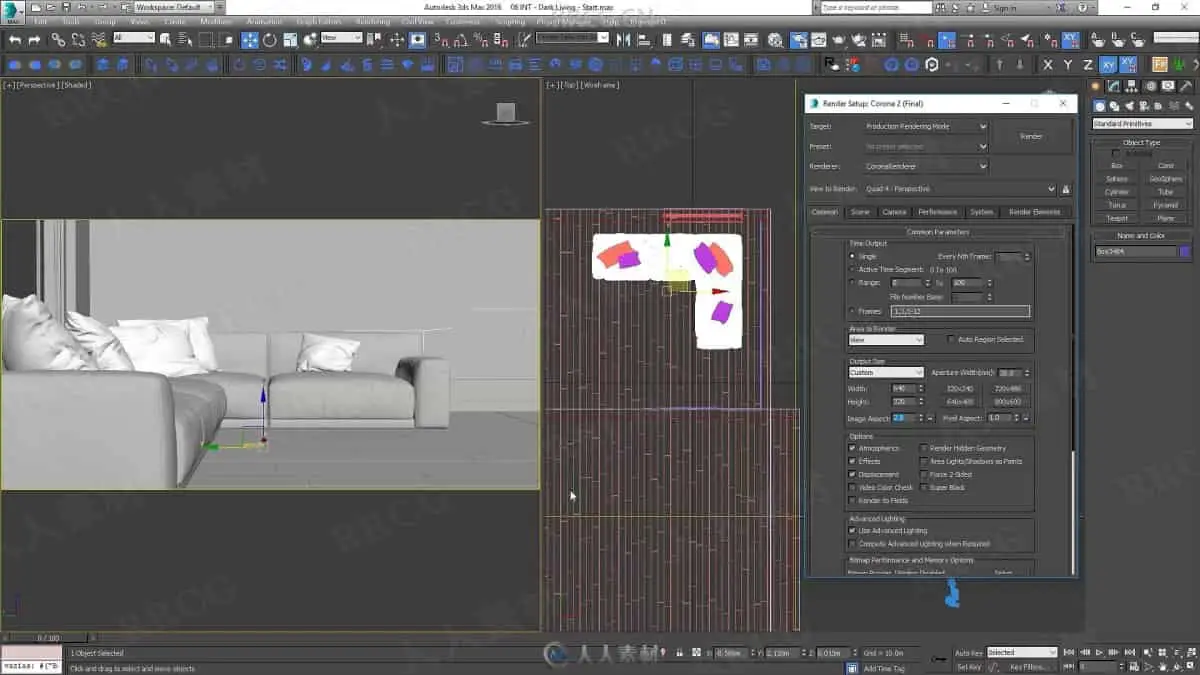Select the Single frame radio button

tap(852, 257)
